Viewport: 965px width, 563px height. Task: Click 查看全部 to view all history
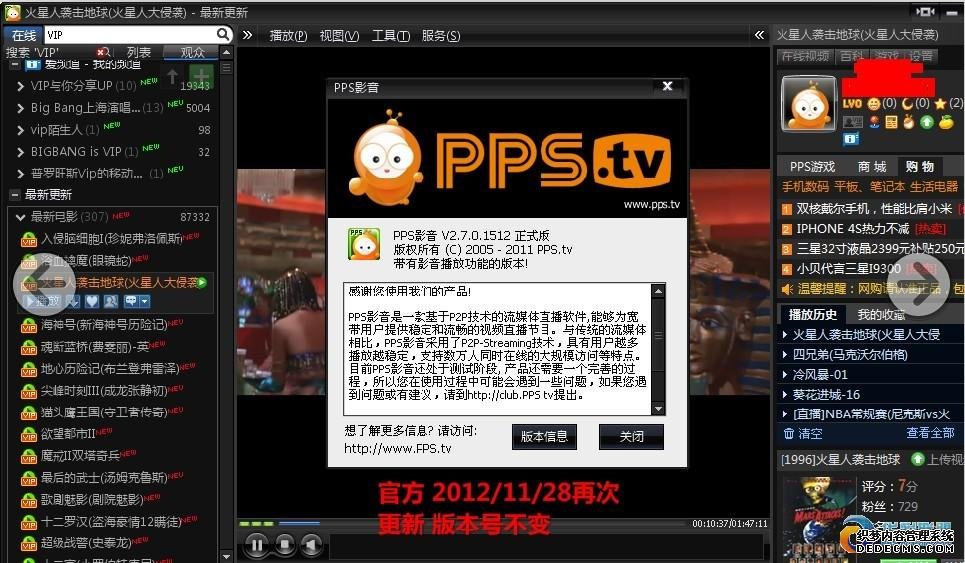(x=930, y=433)
